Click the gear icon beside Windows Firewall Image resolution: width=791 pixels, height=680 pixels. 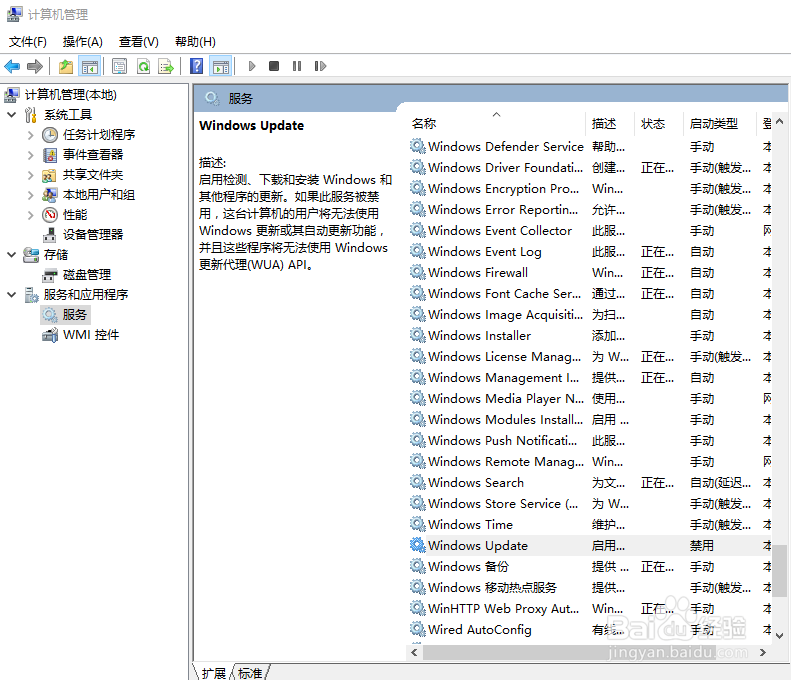click(x=417, y=272)
